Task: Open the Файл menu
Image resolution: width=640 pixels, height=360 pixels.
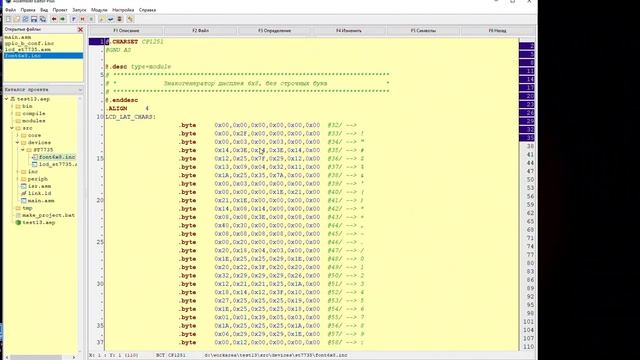Action: click(11, 10)
